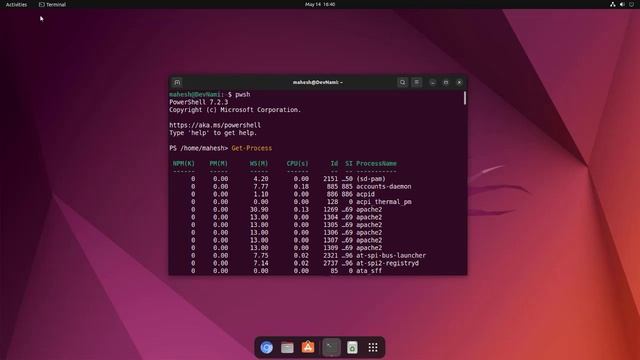This screenshot has height=360, width=640.
Task: Click the network status icon in the top bar
Action: [613, 4]
